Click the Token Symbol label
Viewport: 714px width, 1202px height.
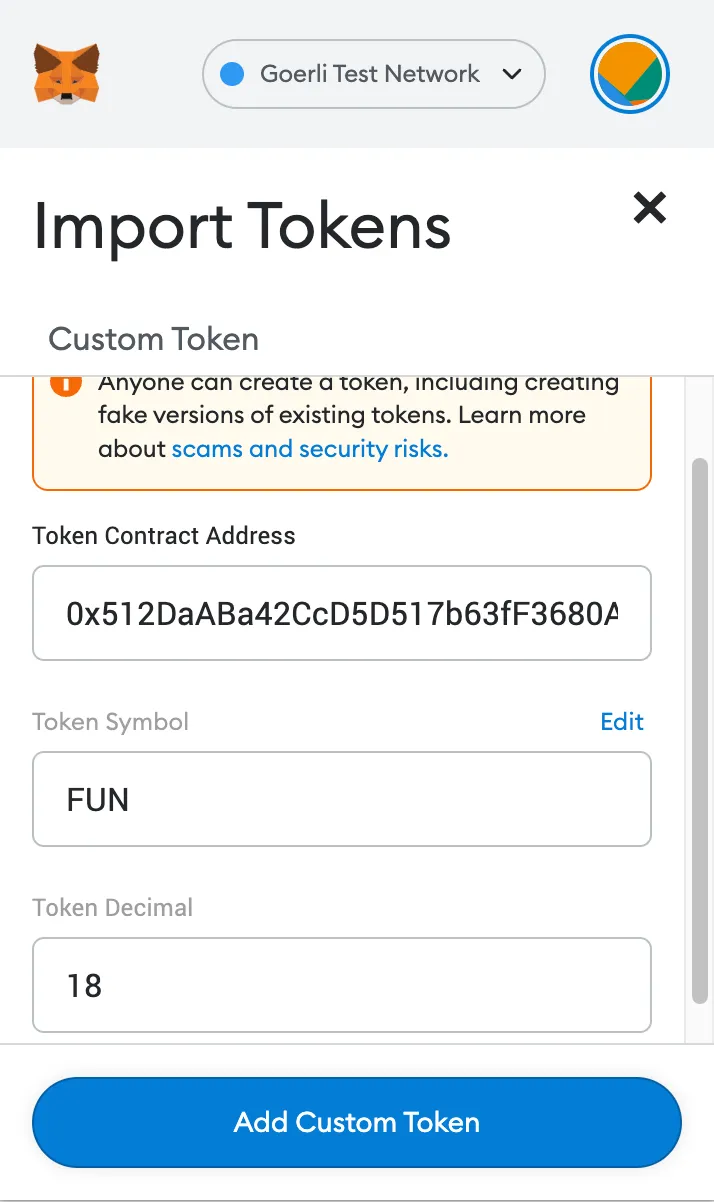(x=111, y=722)
